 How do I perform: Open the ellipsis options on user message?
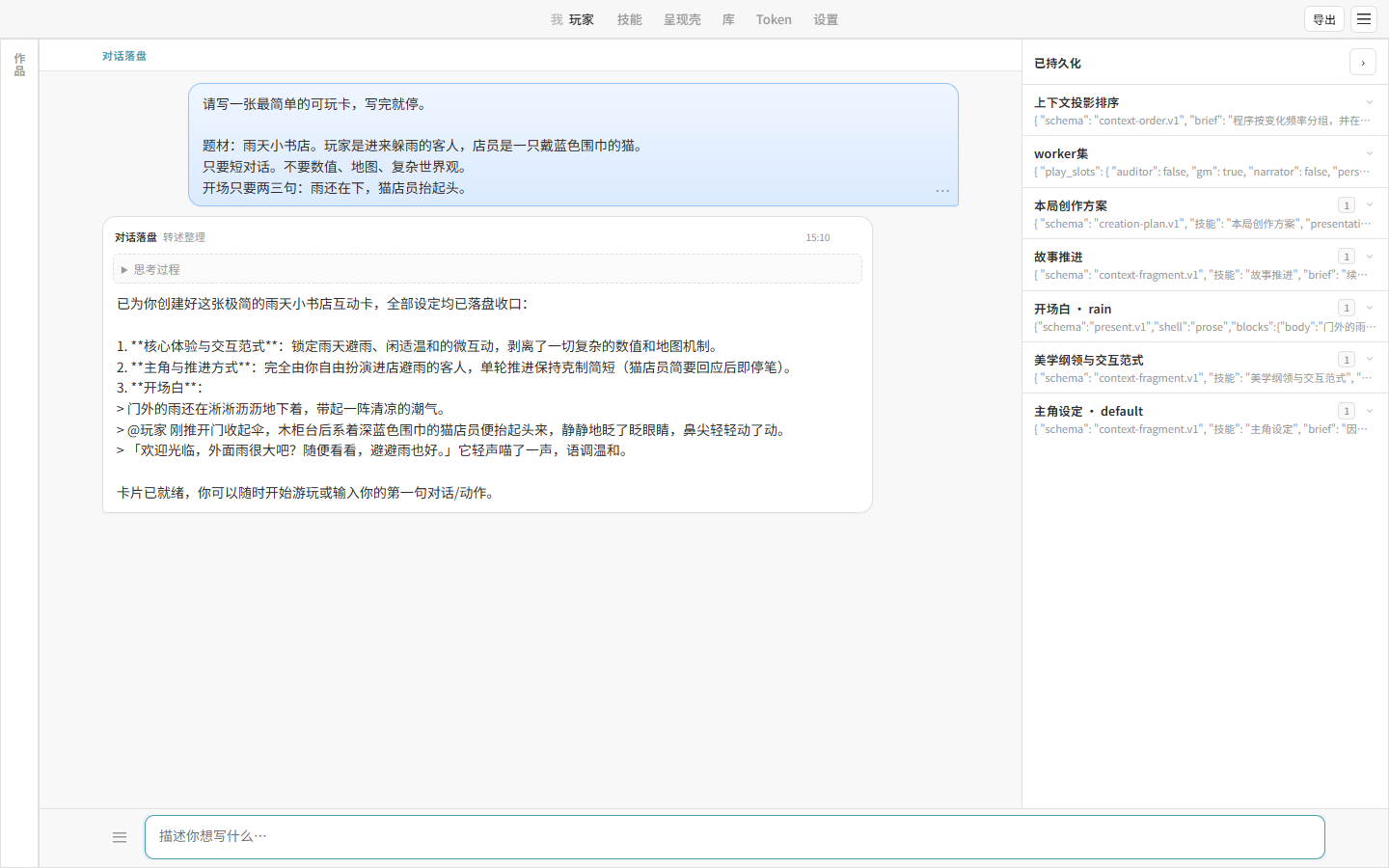(x=942, y=191)
